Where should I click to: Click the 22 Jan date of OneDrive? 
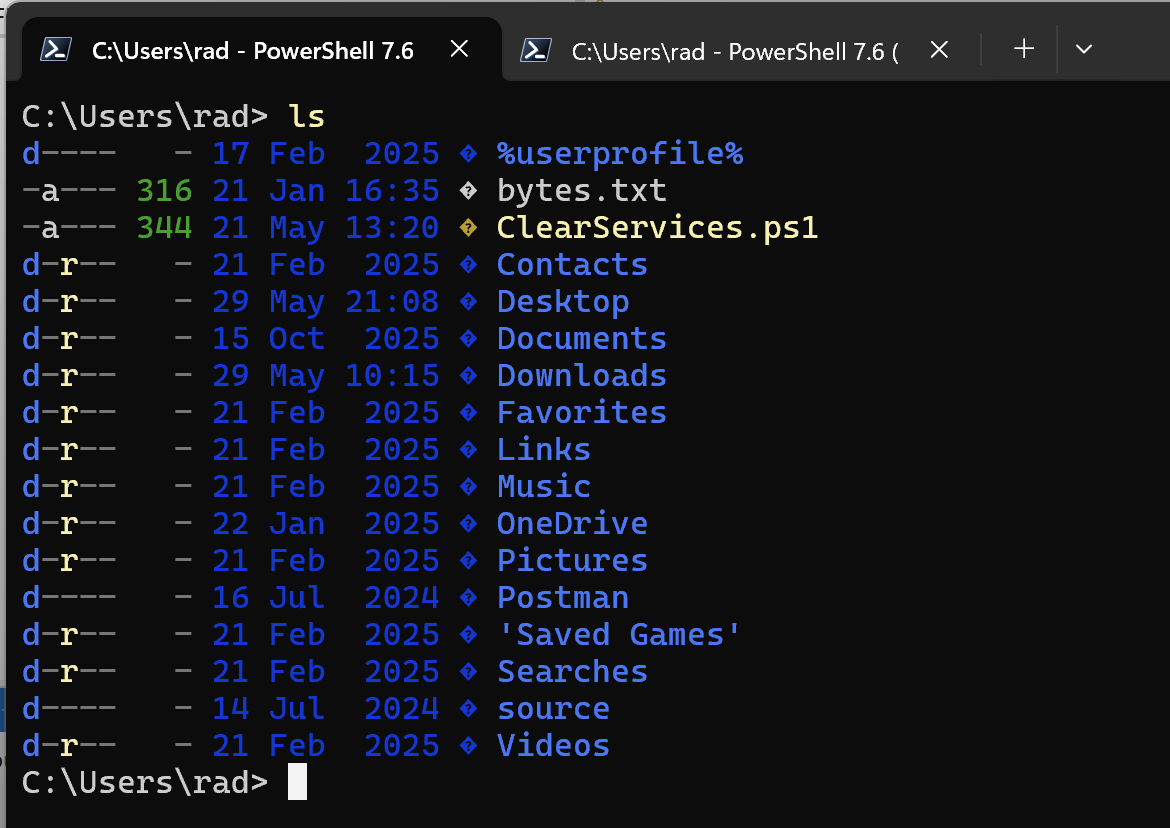pyautogui.click(x=269, y=524)
